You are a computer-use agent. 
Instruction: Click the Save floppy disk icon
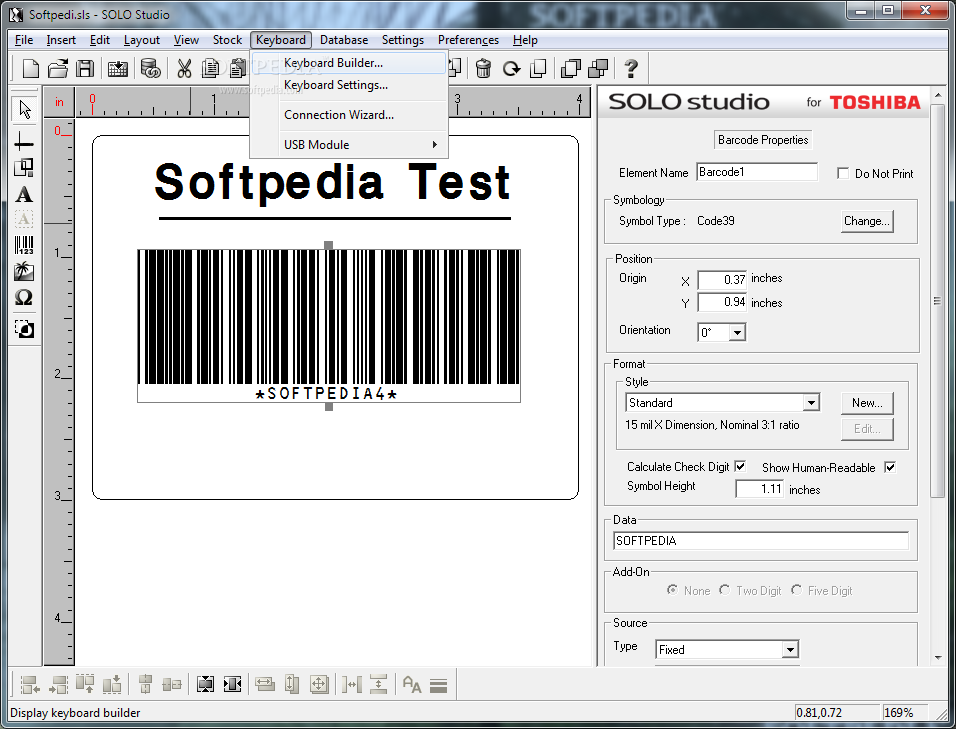point(85,68)
